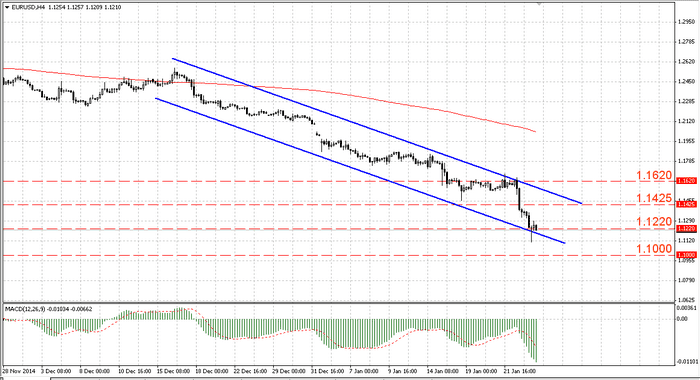The width and height of the screenshot is (700, 380).
Task: Click 1.0790 on the price scale
Action: point(686,280)
